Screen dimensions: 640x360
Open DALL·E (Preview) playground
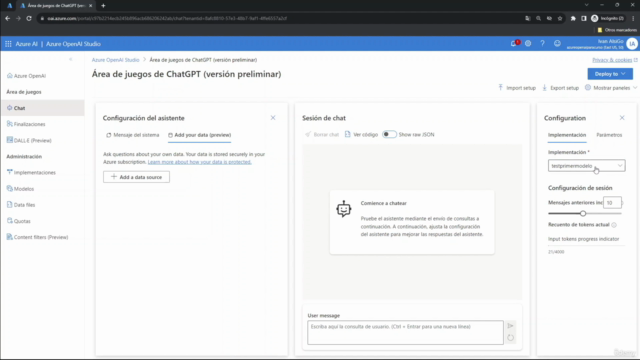(29, 140)
